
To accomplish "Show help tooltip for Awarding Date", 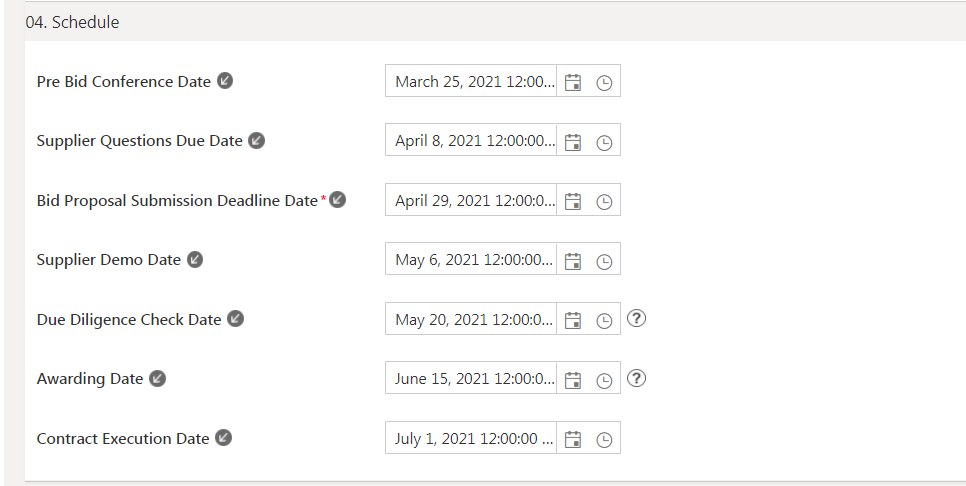I will click(636, 378).
